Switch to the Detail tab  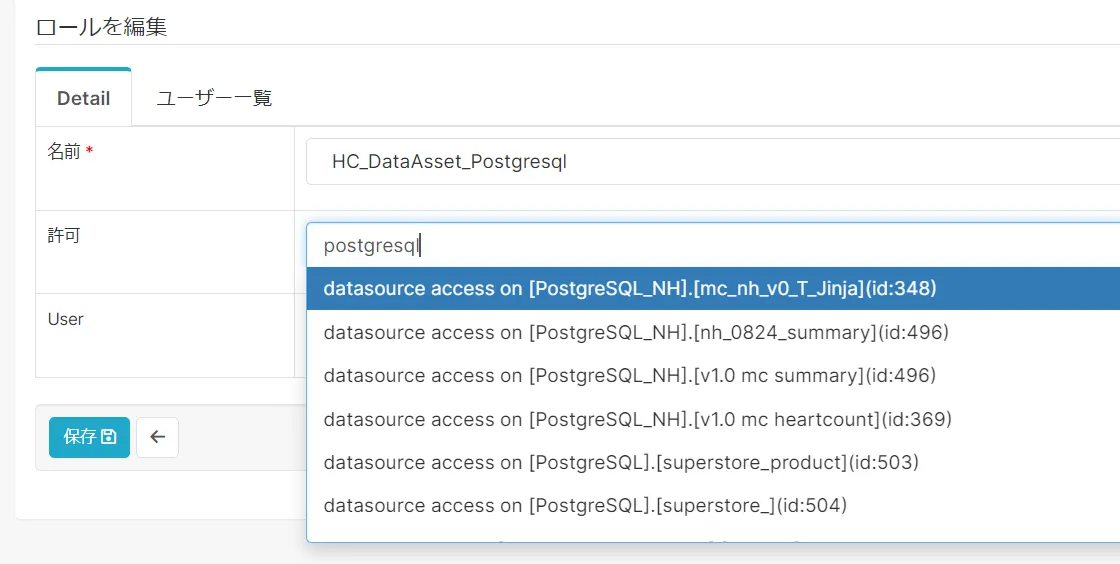click(83, 98)
